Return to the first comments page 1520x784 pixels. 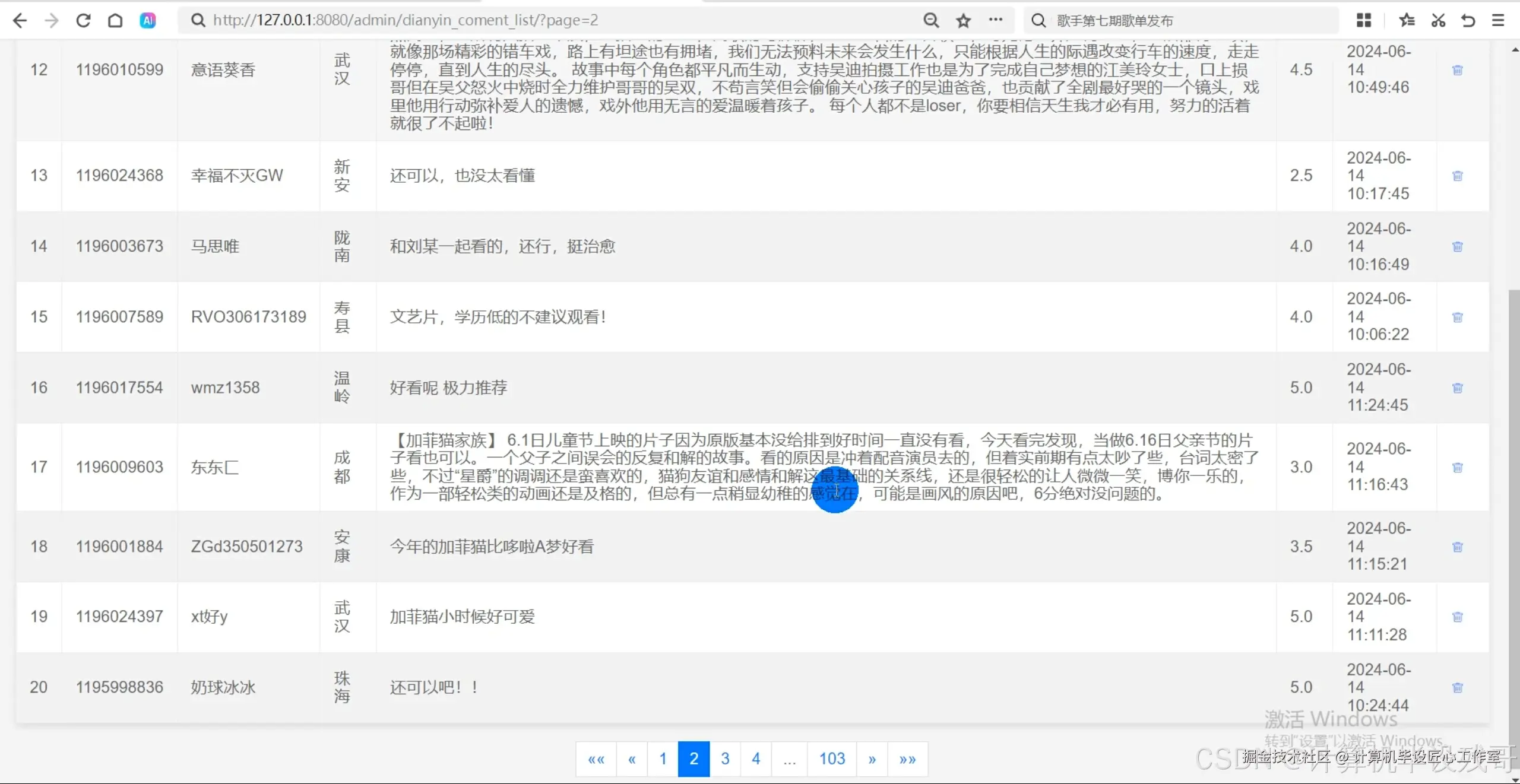(x=663, y=758)
